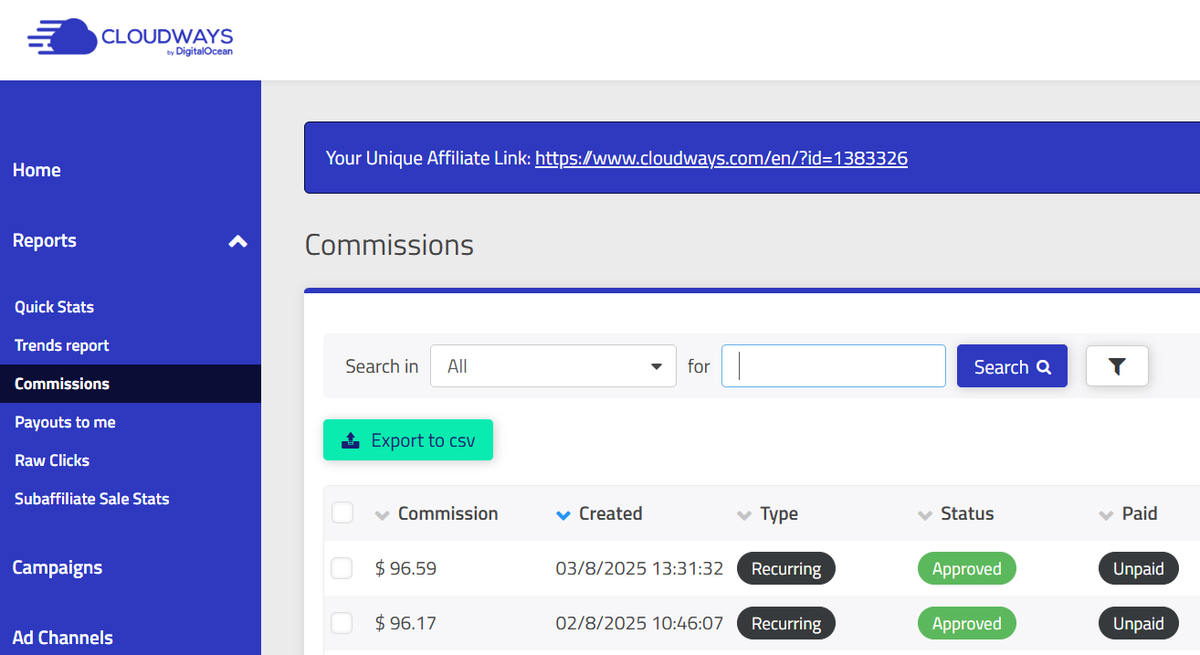Open the Trends report page

pos(62,345)
